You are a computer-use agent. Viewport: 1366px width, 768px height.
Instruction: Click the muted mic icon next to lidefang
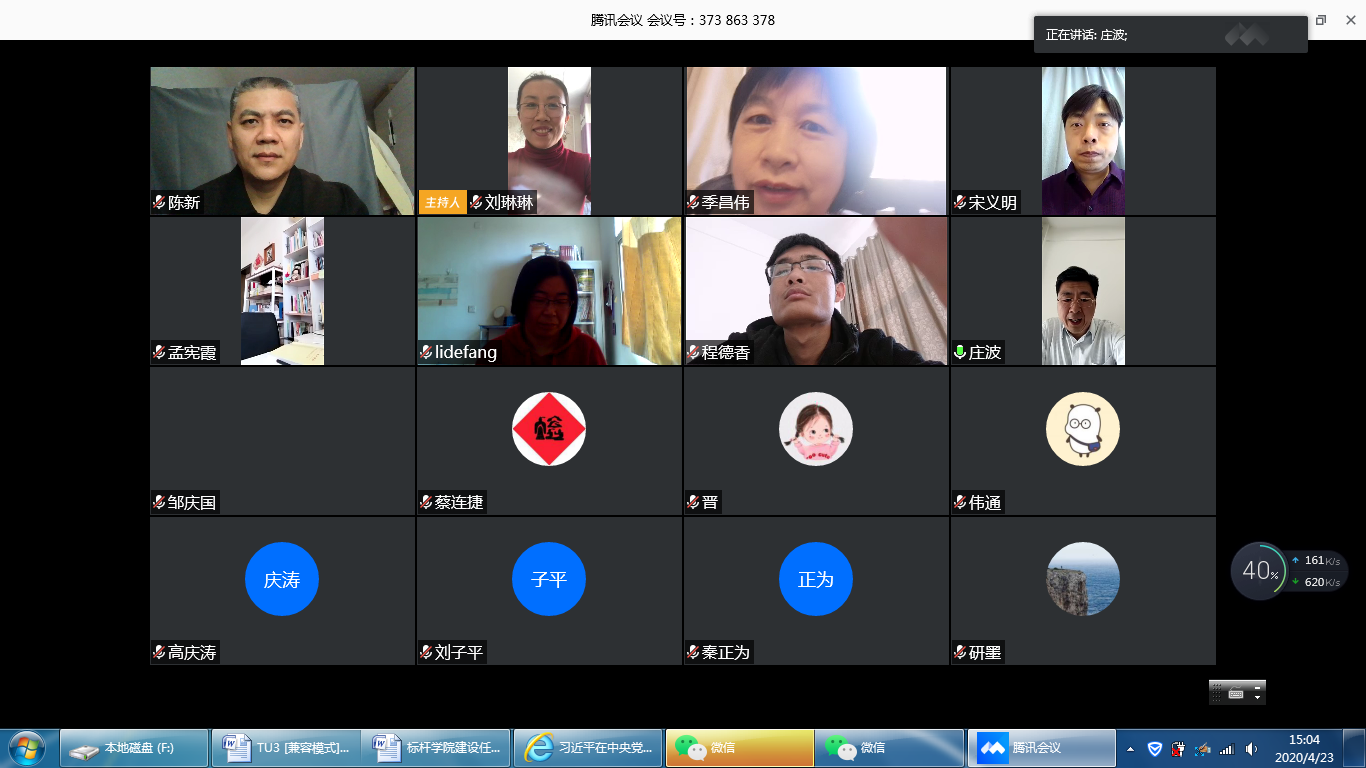pyautogui.click(x=426, y=353)
